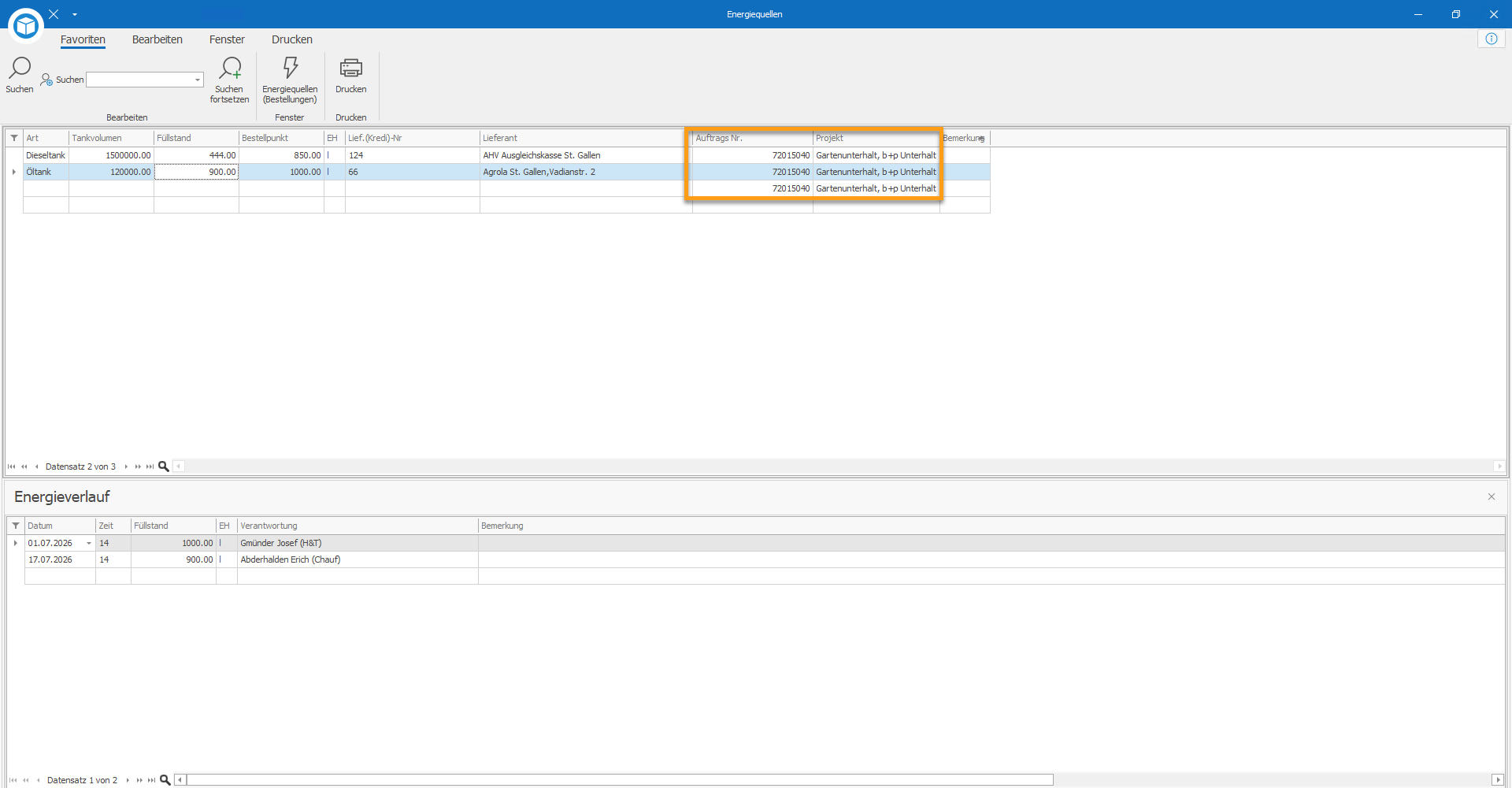This screenshot has width=1512, height=788.
Task: Click right arrow of upper grid scrollbar
Action: tap(1499, 466)
